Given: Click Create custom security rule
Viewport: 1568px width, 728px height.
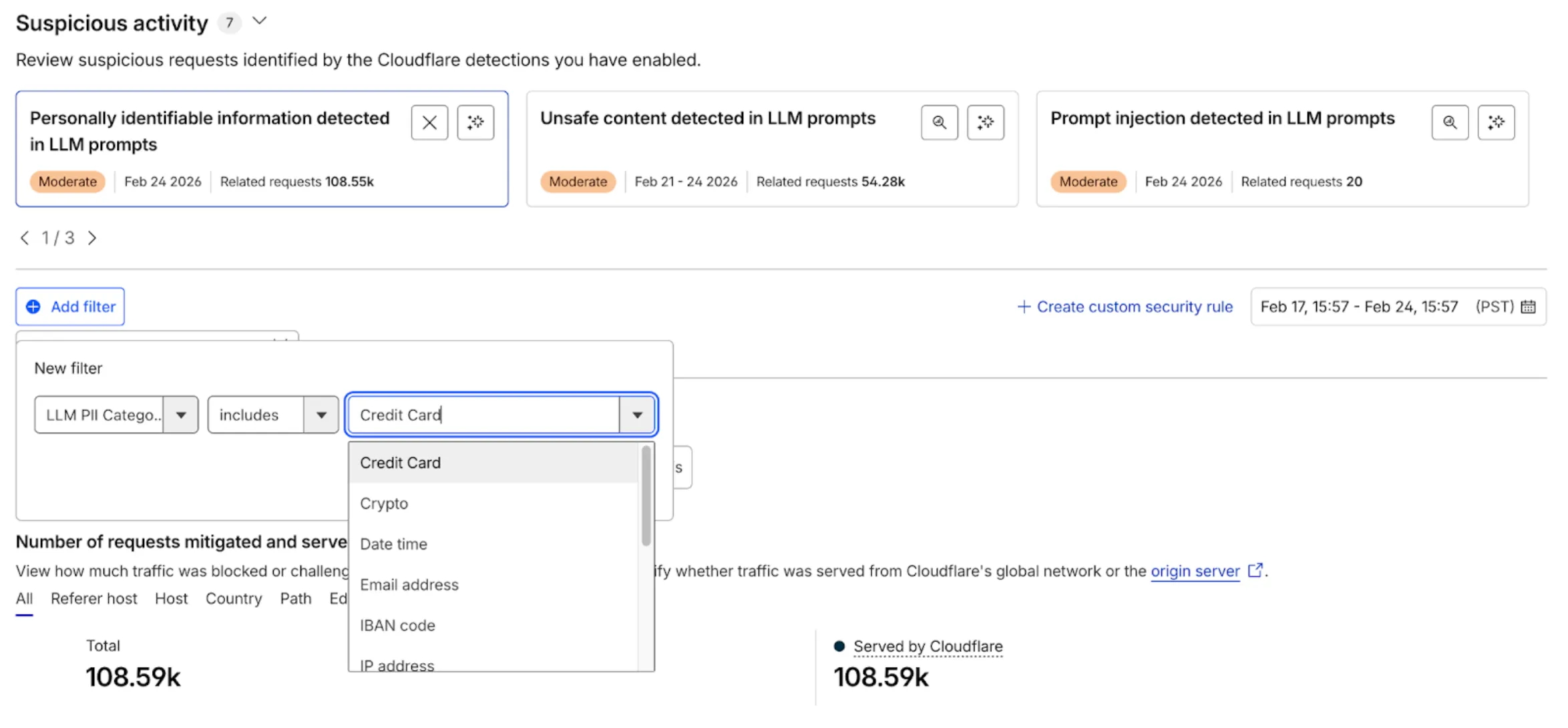Looking at the screenshot, I should pyautogui.click(x=1135, y=307).
